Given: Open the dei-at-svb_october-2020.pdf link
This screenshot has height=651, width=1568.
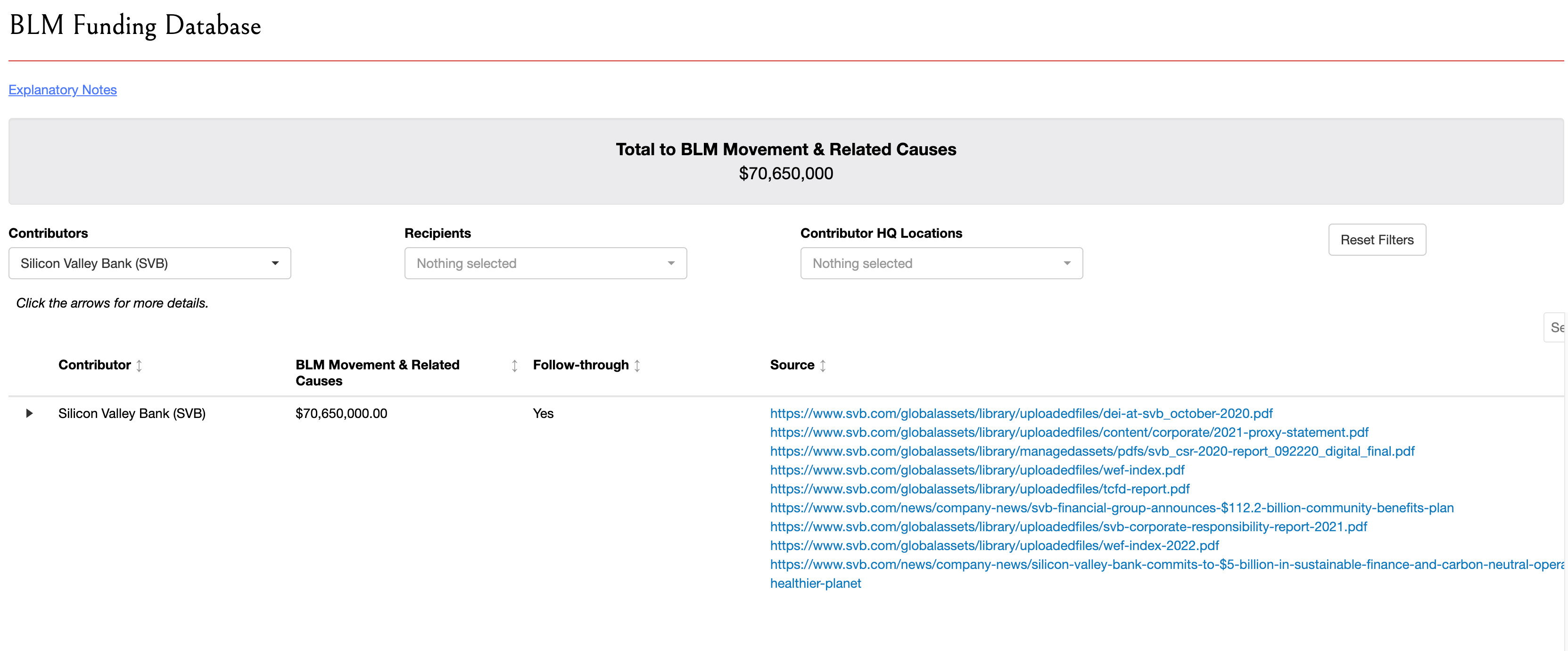Looking at the screenshot, I should click(1021, 414).
